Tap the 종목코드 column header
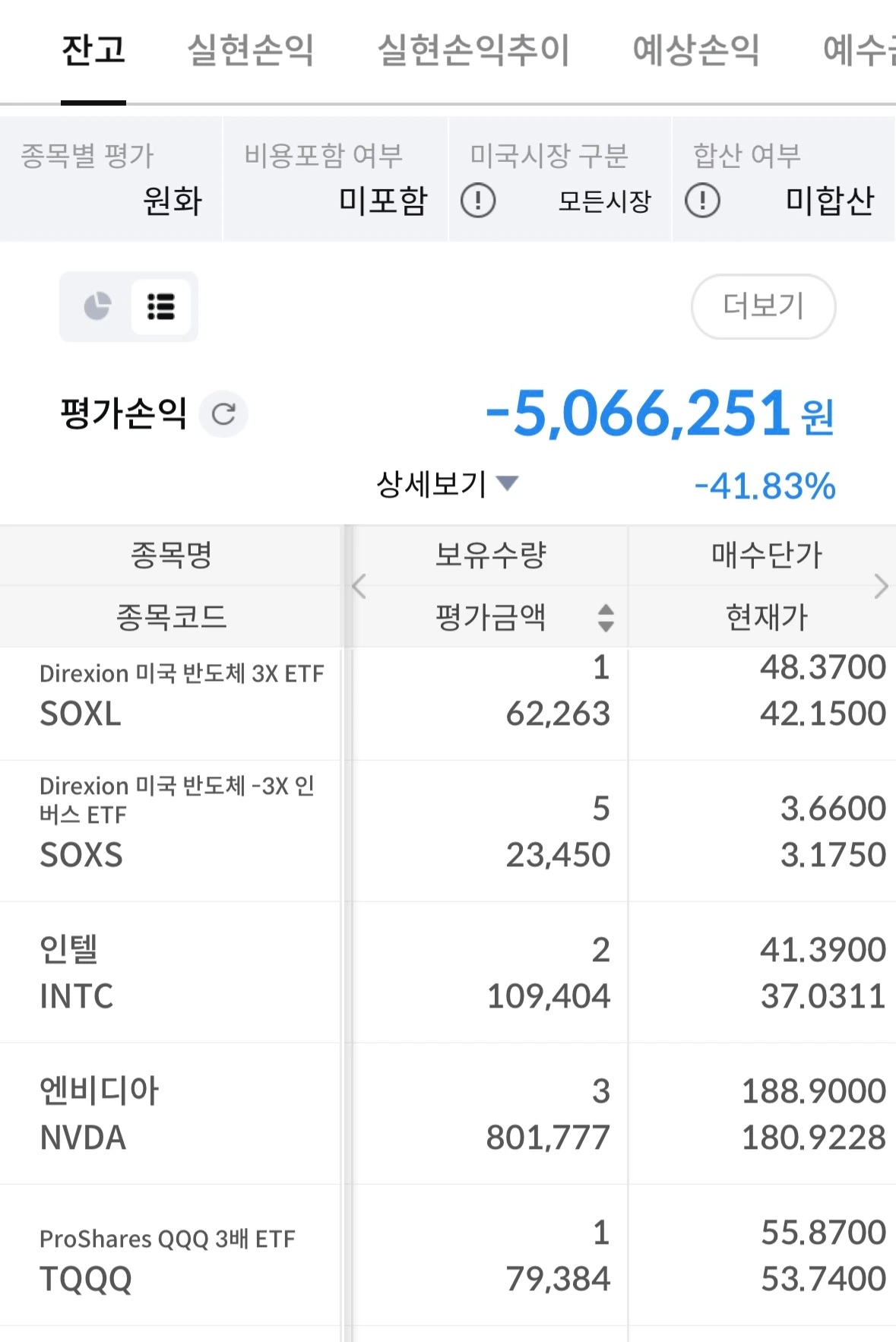 coord(171,616)
